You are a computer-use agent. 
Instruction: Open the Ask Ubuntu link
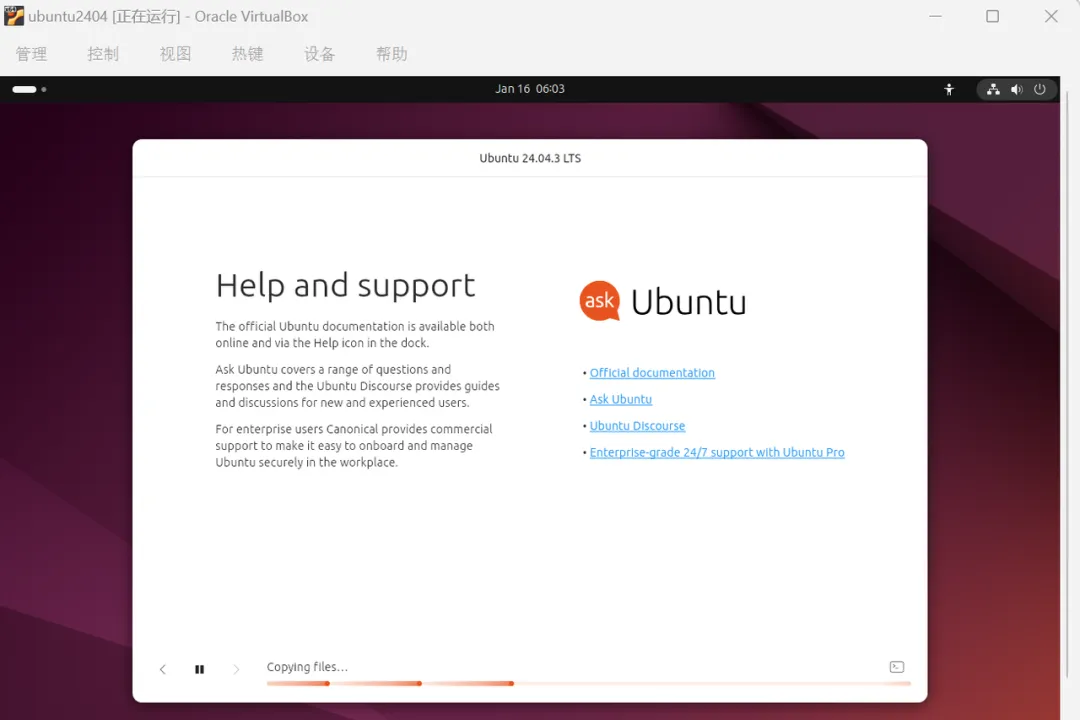(621, 400)
